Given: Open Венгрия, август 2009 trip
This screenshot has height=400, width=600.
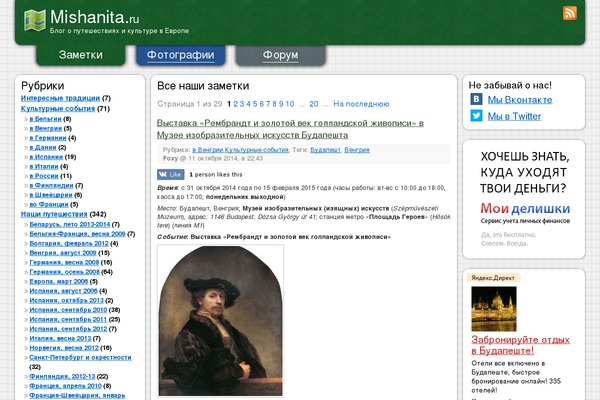Looking at the screenshot, I should pos(63,253).
